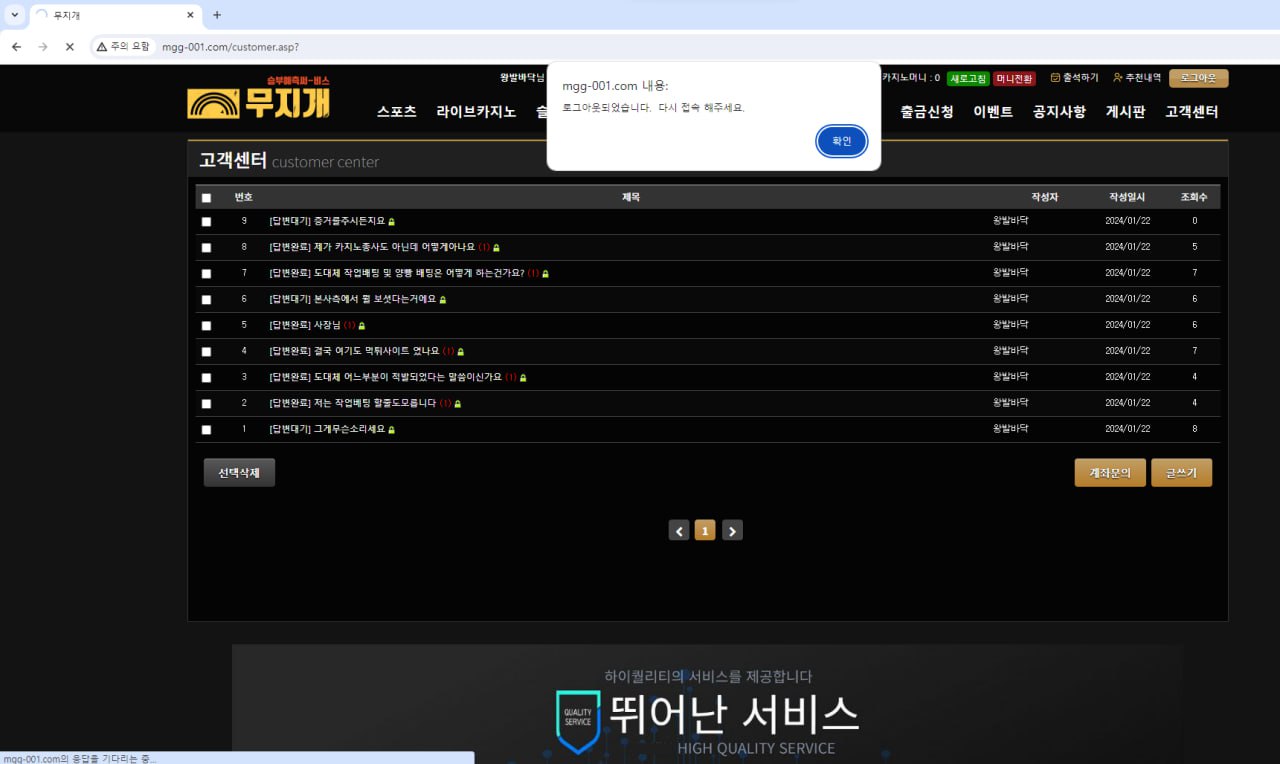1280x764 pixels.
Task: Open the 스포츠 menu
Action: pyautogui.click(x=396, y=112)
